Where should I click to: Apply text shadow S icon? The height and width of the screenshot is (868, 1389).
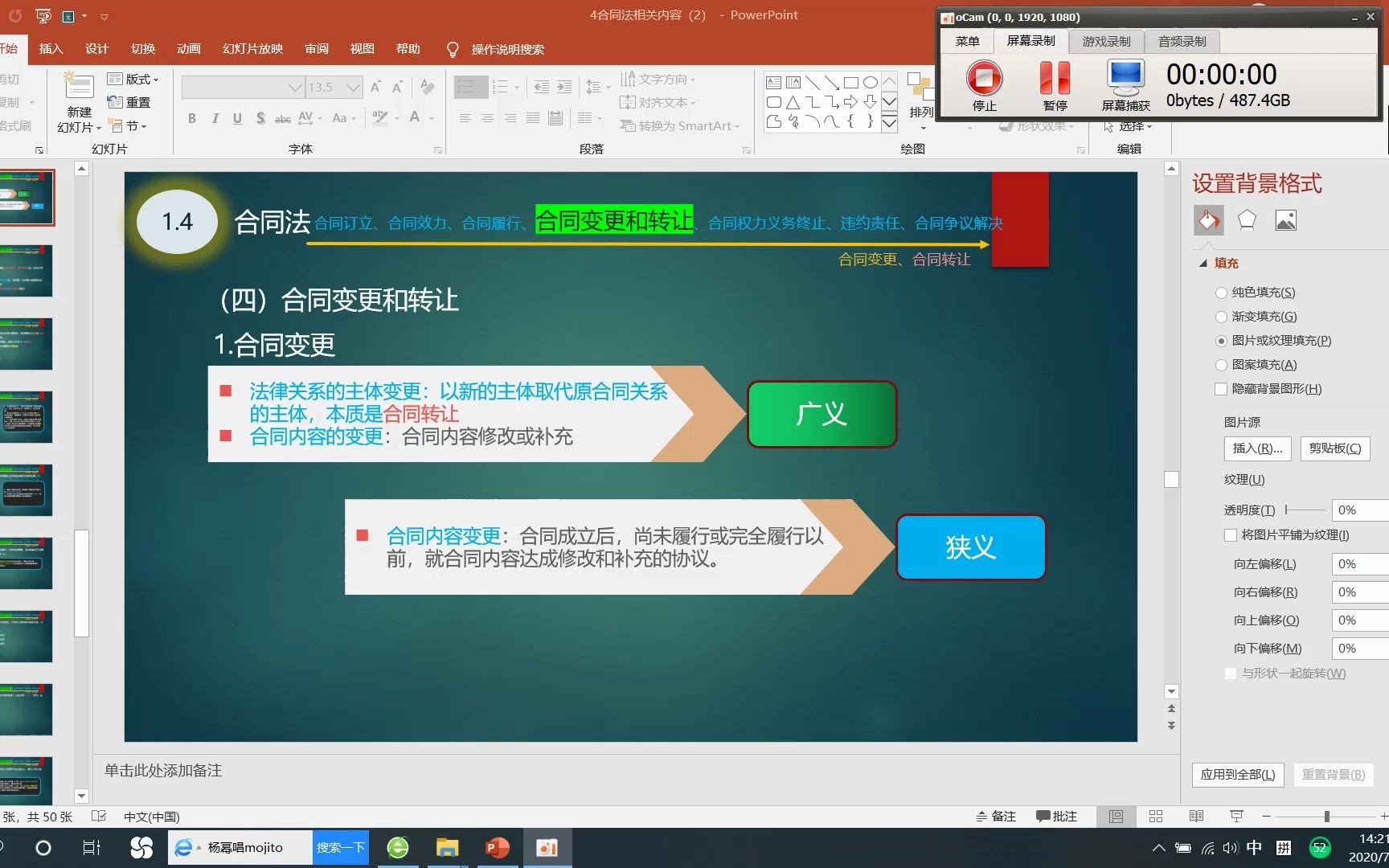(x=260, y=118)
